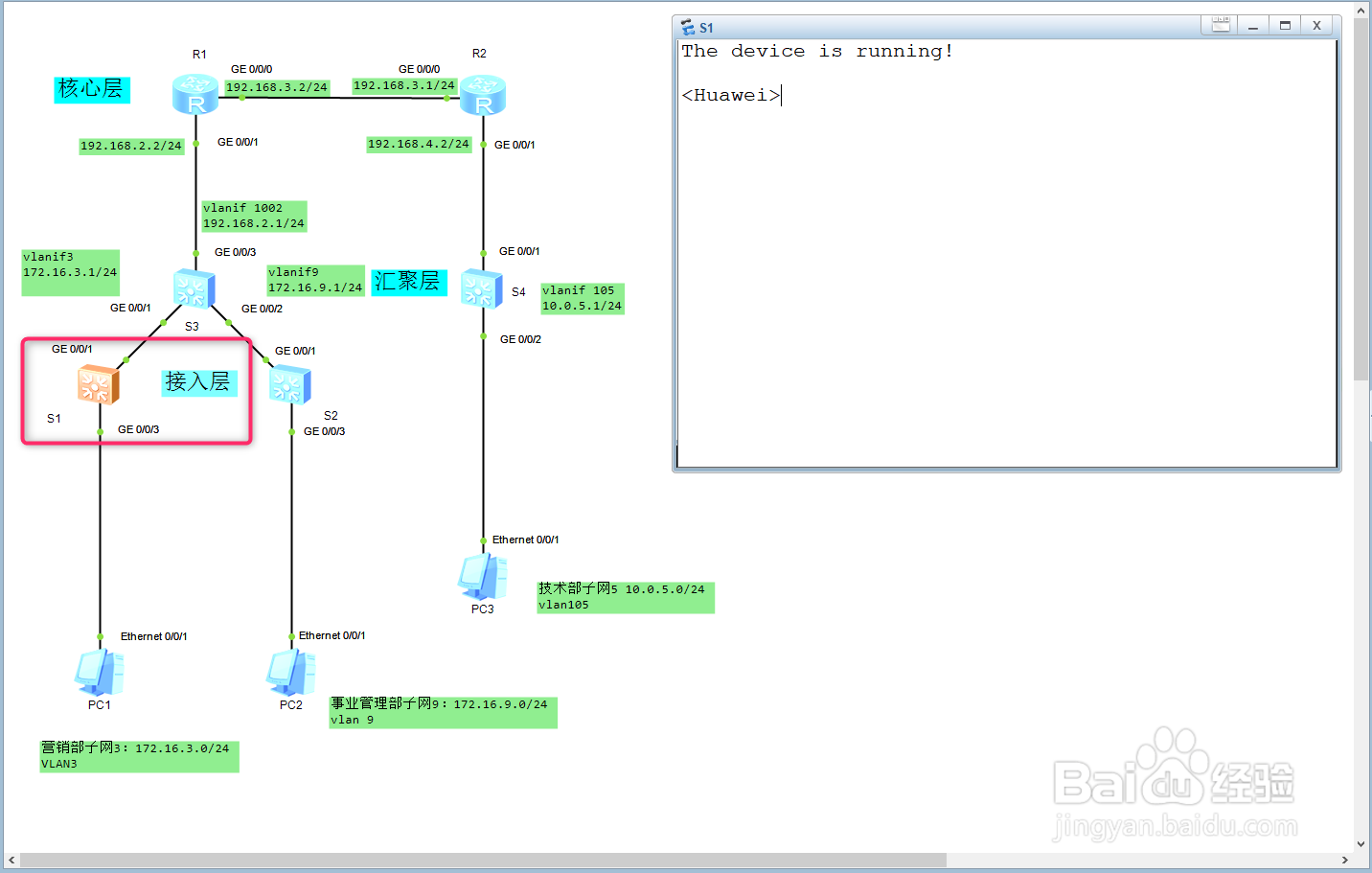Click the PC2 computer icon

click(x=291, y=672)
